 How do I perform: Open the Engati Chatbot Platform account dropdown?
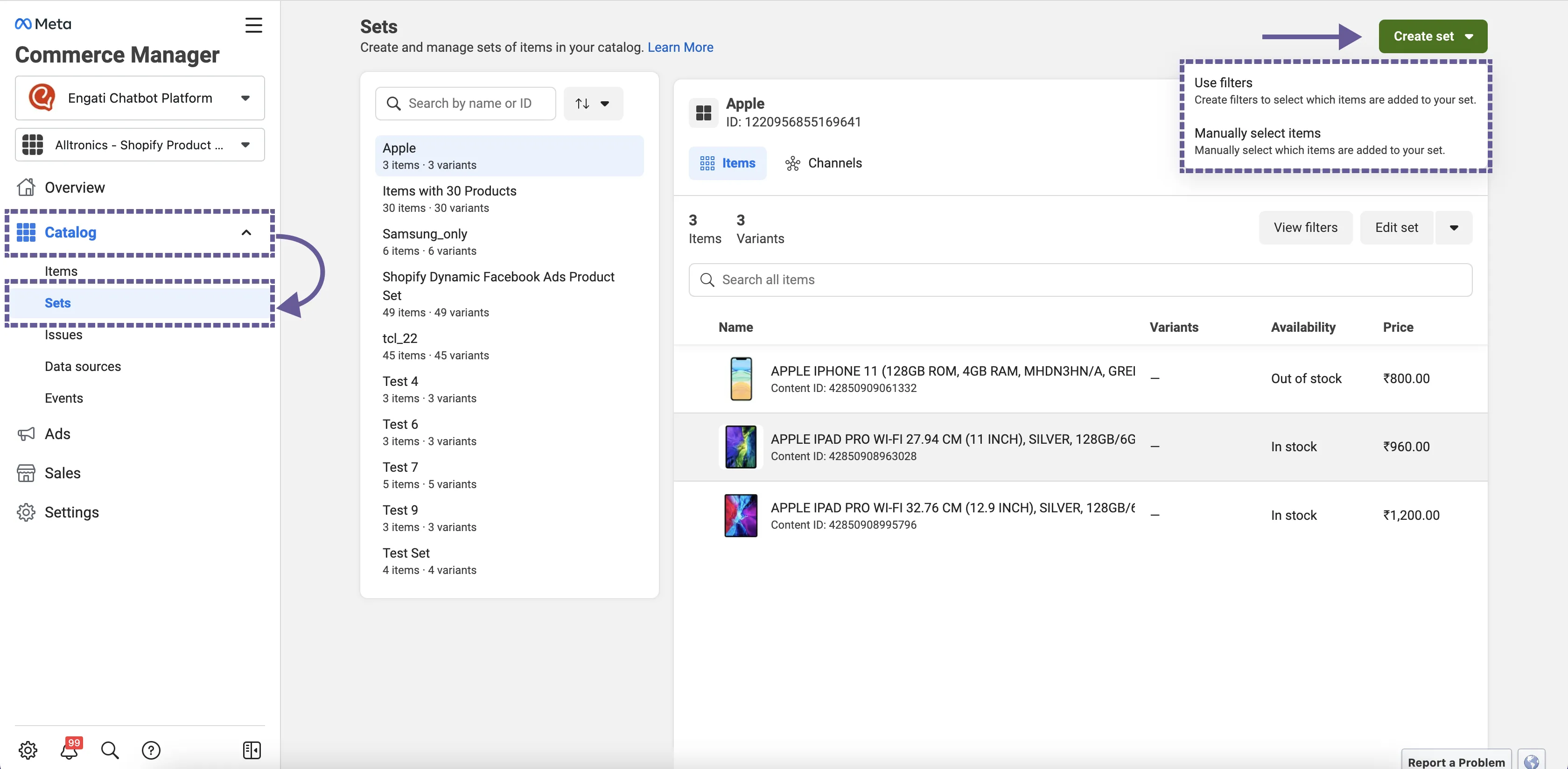point(140,98)
